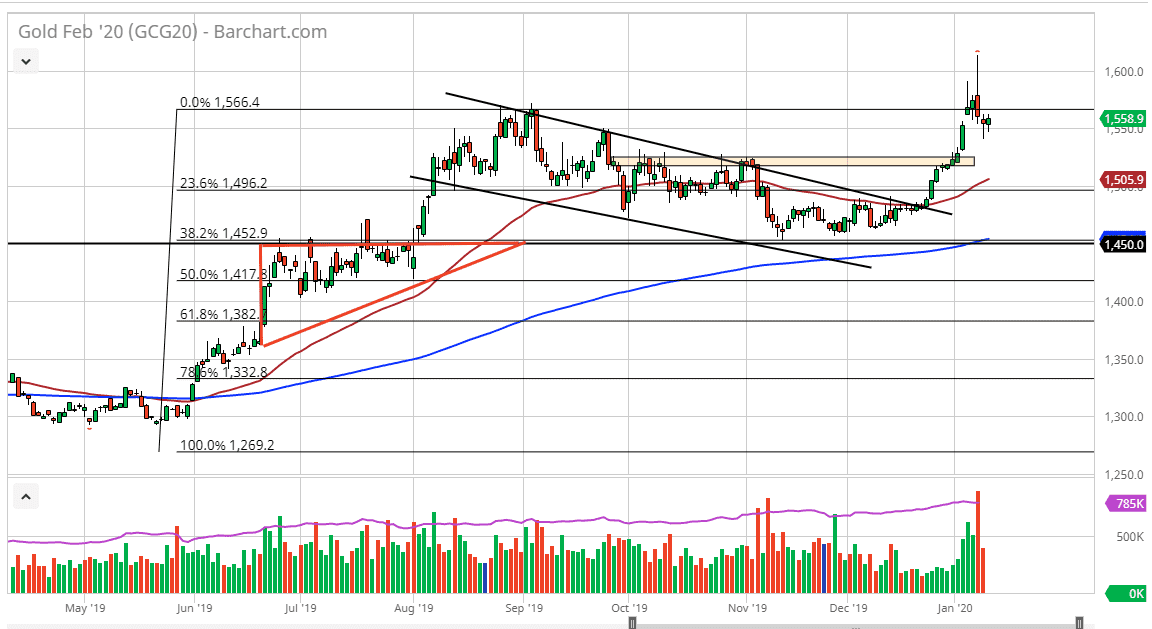This screenshot has height=629, width=1152.
Task: Click the 61.8% Fibonacci level label
Action: tap(220, 314)
